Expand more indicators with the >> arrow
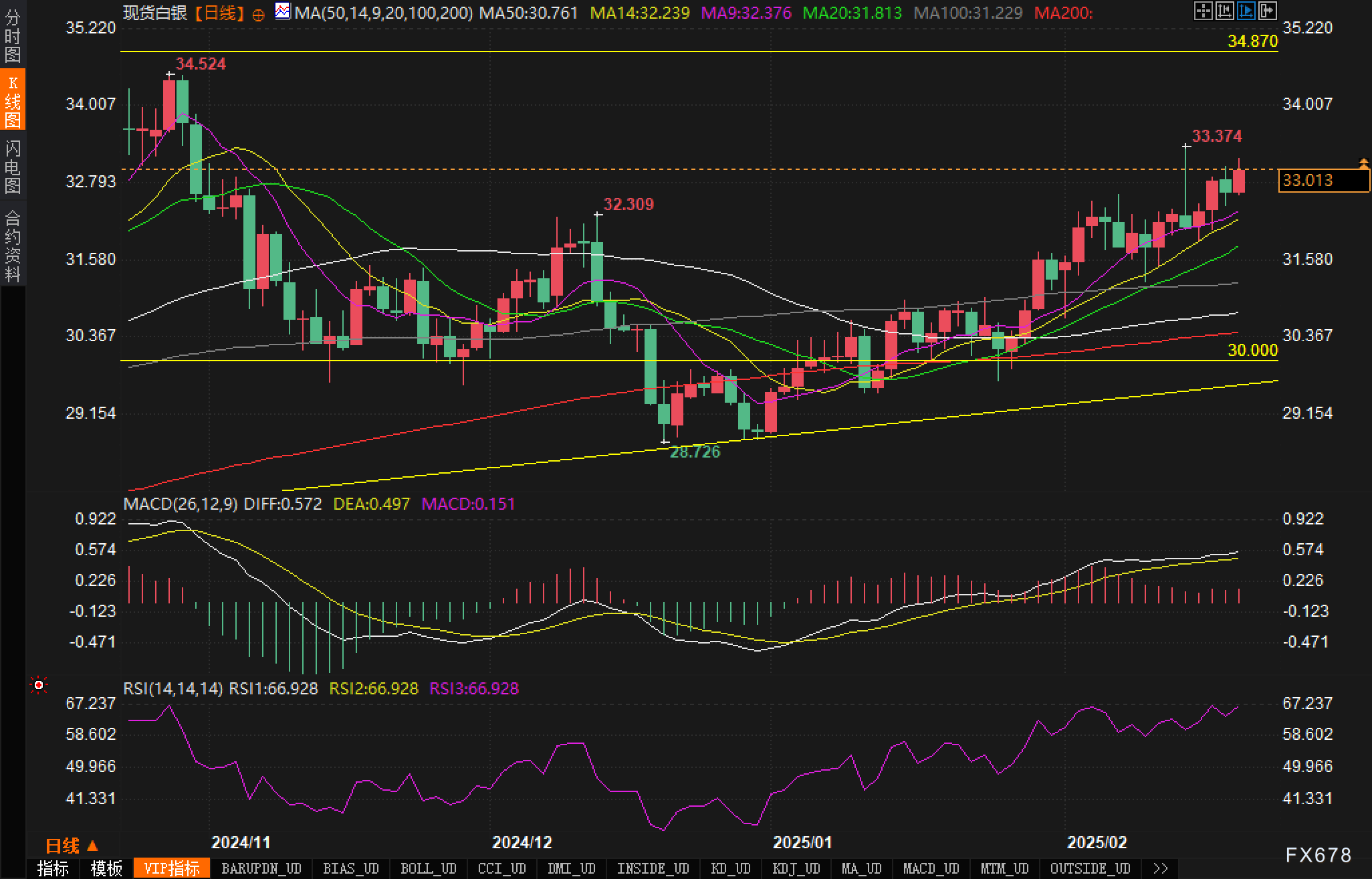Image resolution: width=1372 pixels, height=879 pixels. [1161, 868]
